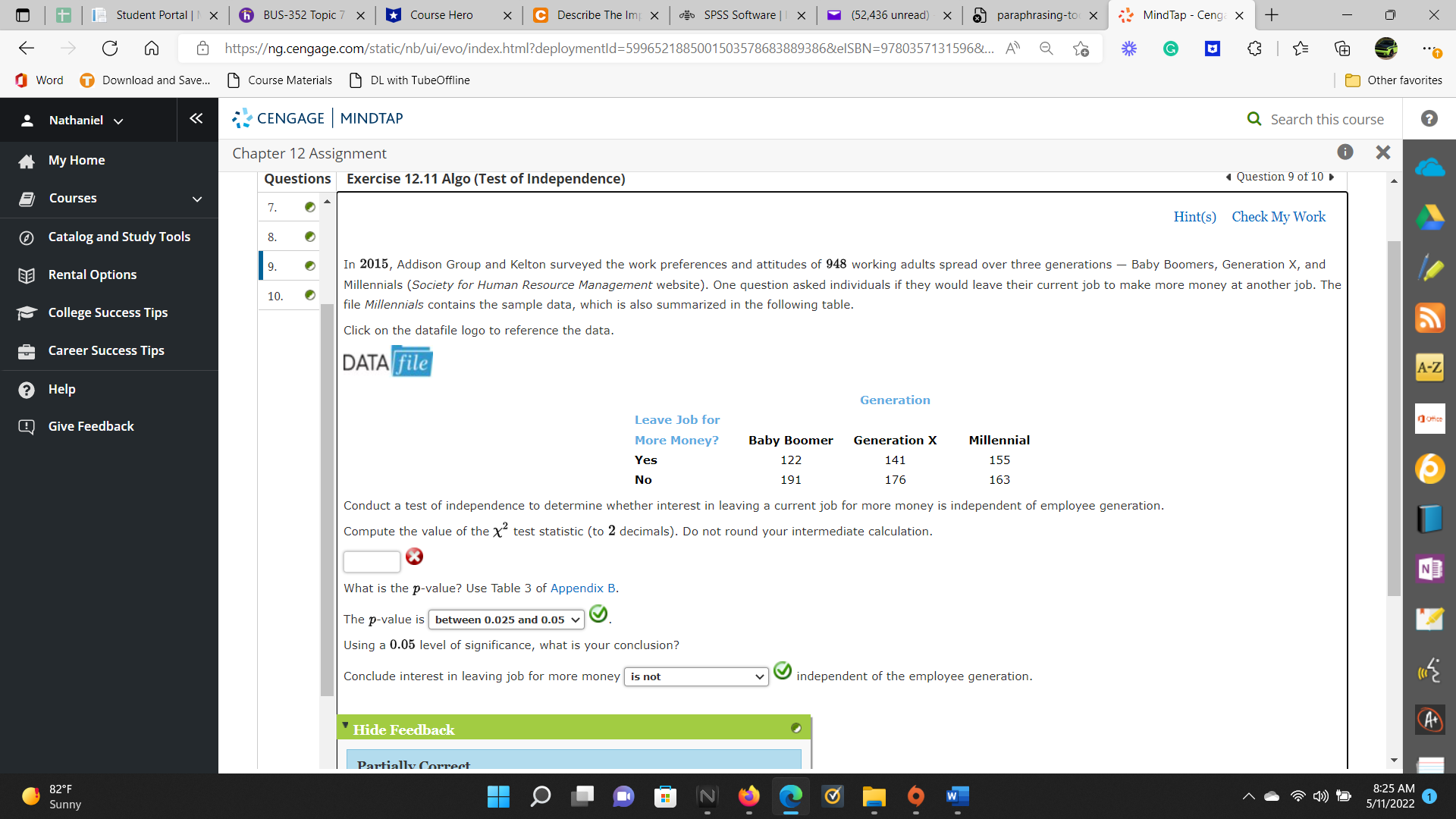Open the conclusion dropdown showing 'is not'
1456x819 pixels.
tap(695, 676)
